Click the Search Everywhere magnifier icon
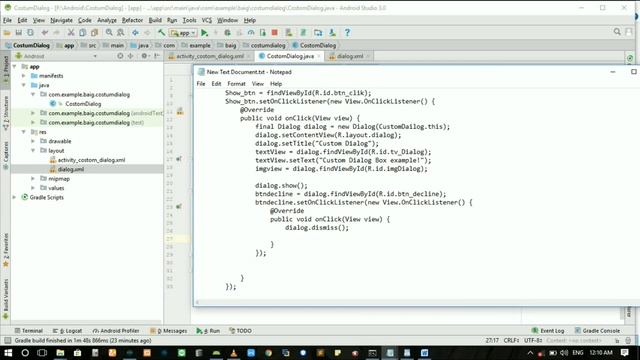The width and height of the screenshot is (640, 360). point(617,32)
